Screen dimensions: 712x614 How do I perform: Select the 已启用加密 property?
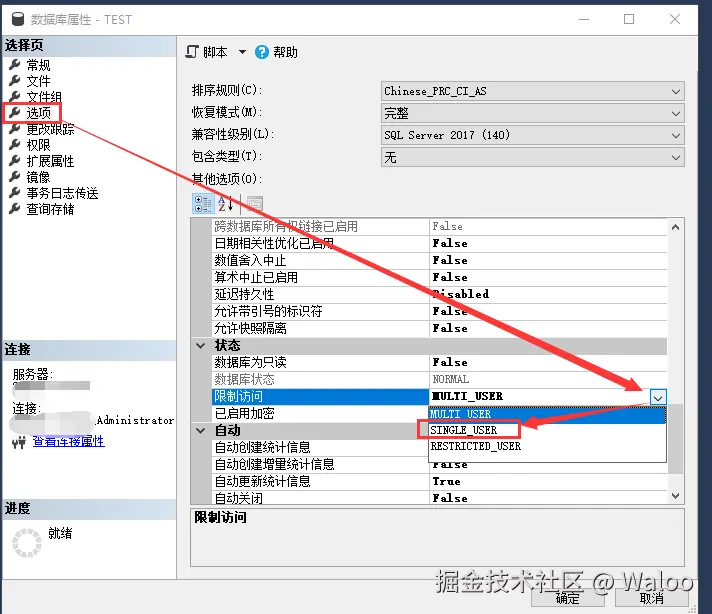tap(321, 413)
